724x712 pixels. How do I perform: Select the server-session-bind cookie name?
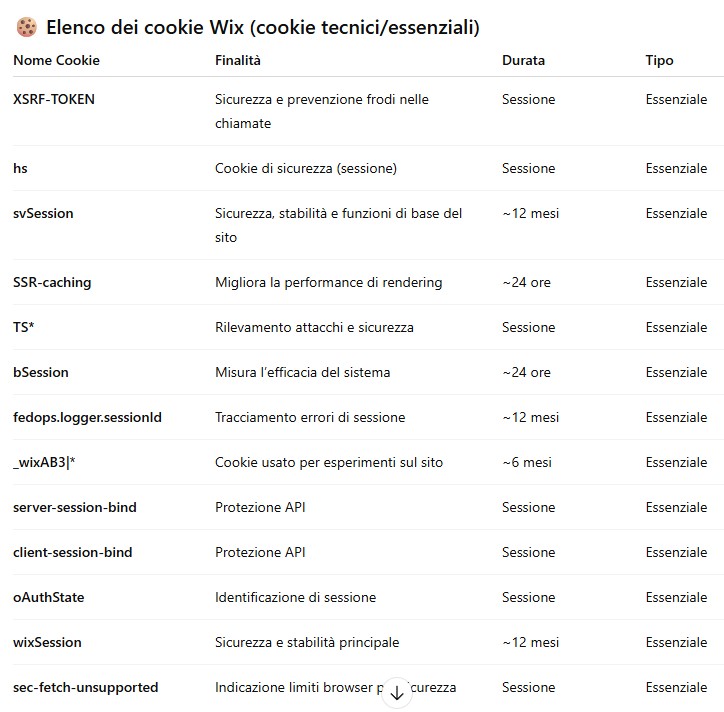coord(75,507)
